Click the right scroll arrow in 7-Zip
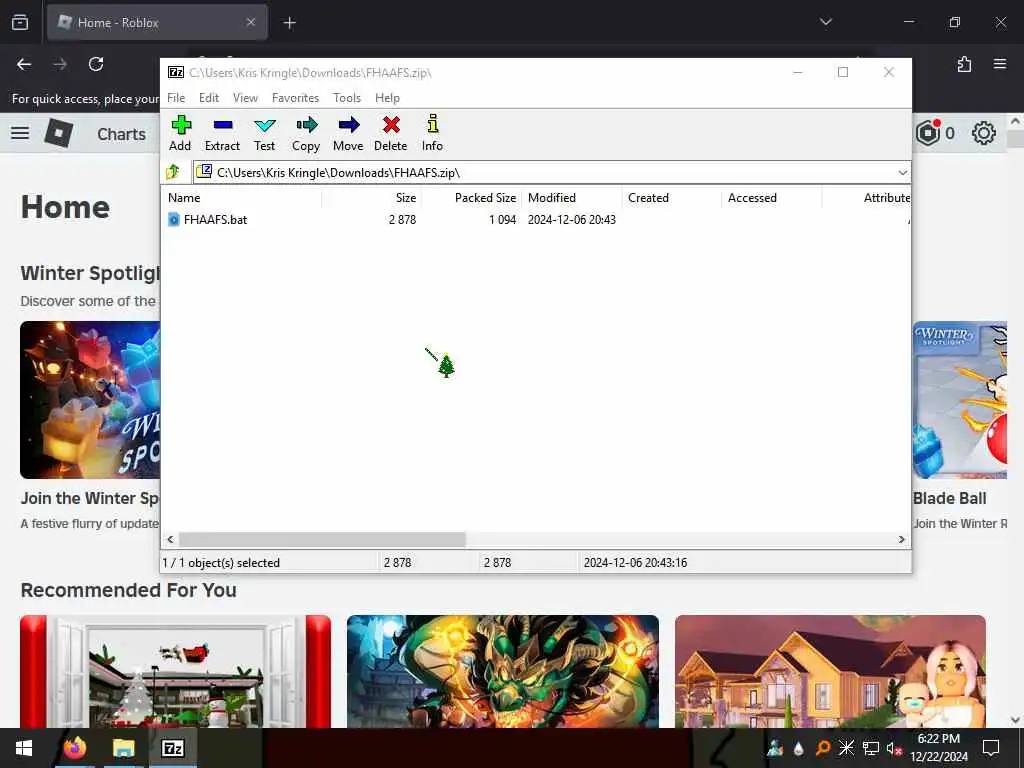1024x768 pixels. pyautogui.click(x=901, y=539)
